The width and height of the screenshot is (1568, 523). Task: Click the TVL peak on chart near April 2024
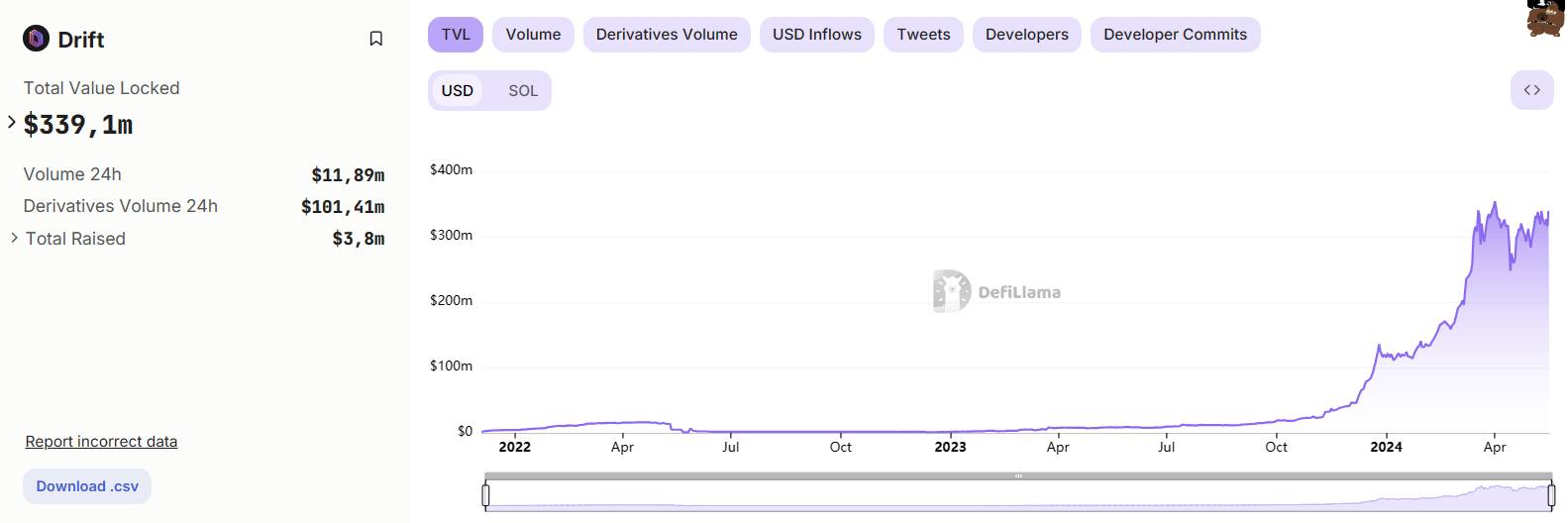pyautogui.click(x=1495, y=204)
